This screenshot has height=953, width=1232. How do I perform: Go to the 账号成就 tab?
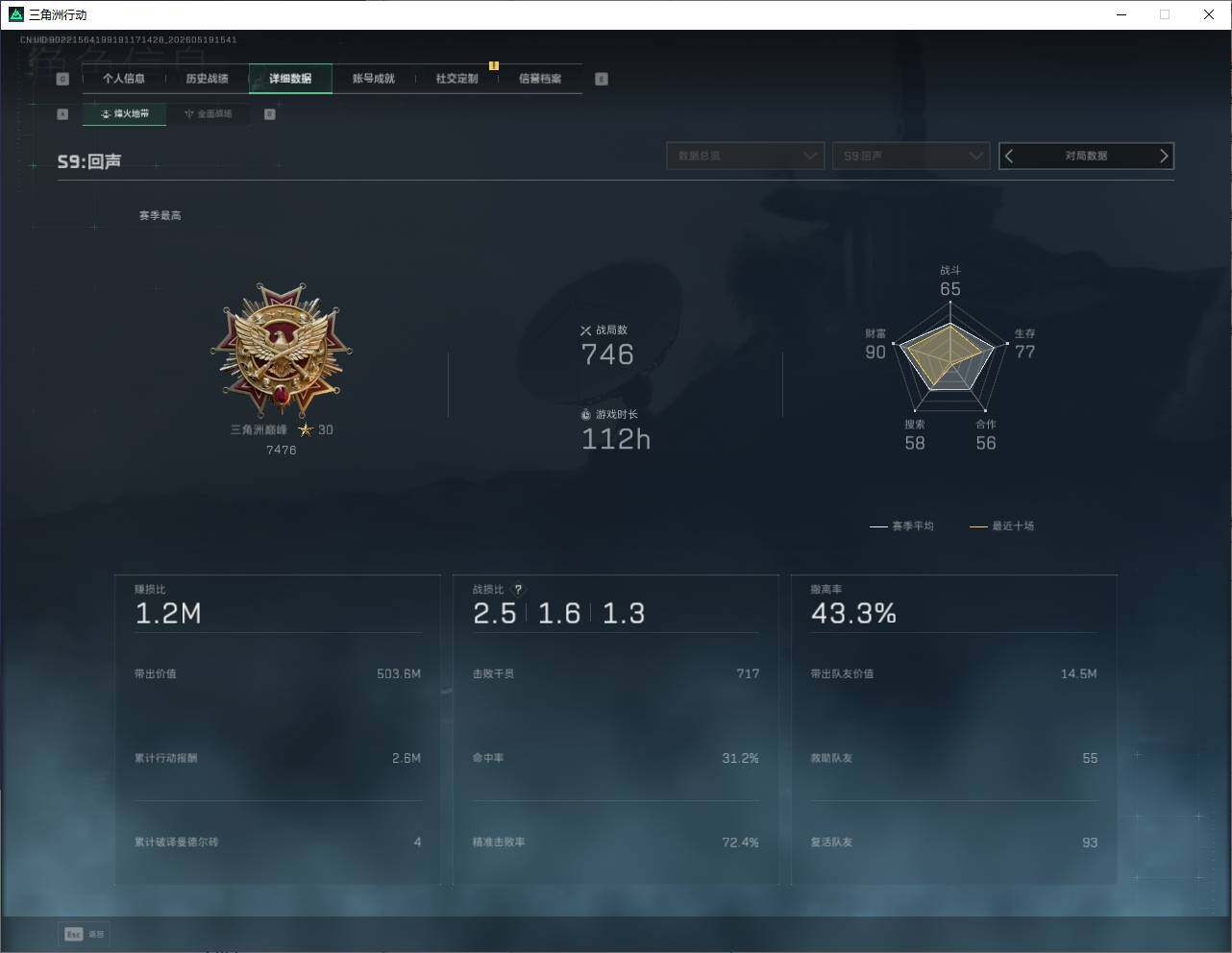[374, 79]
